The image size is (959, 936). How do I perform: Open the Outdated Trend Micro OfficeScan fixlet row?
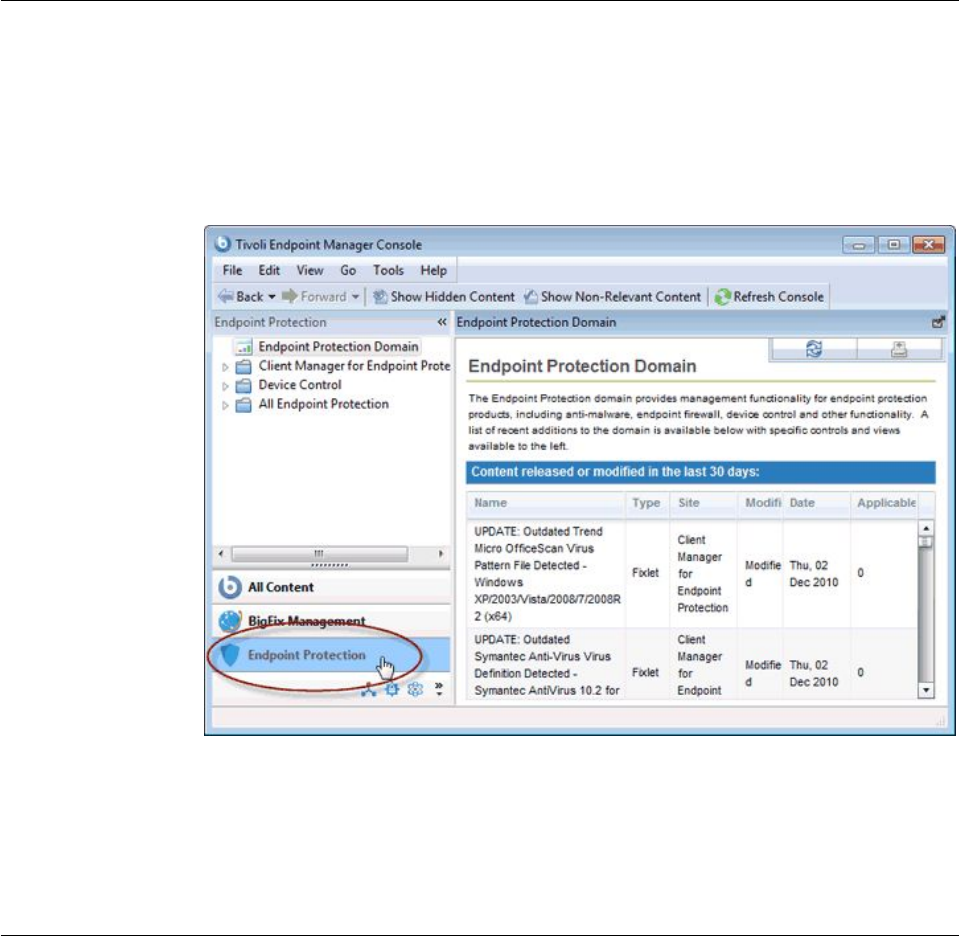pos(692,574)
